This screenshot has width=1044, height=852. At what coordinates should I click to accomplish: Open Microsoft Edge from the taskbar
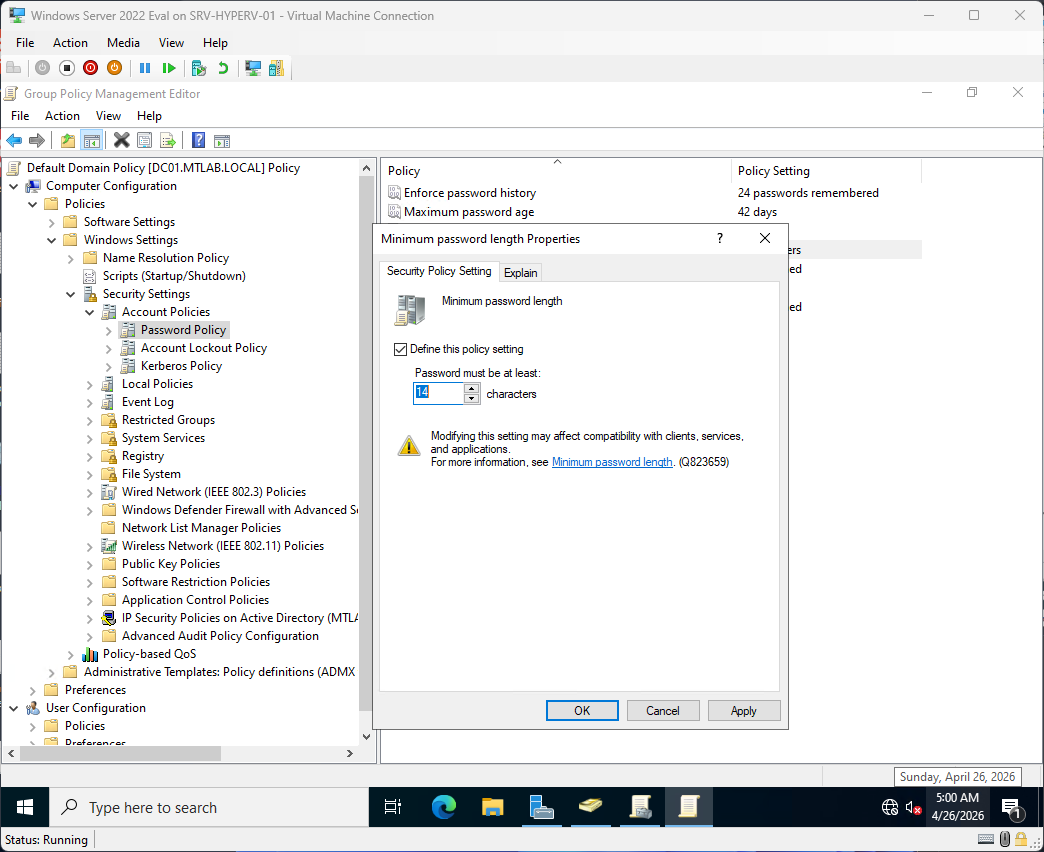(x=443, y=807)
